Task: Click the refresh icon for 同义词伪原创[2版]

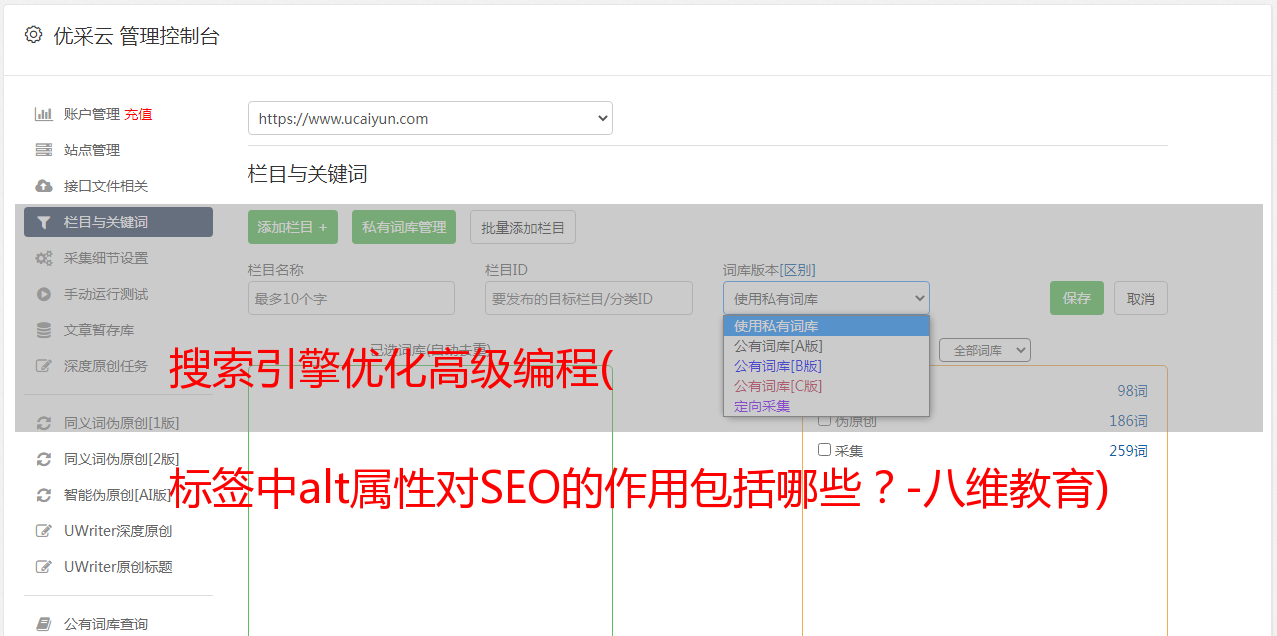Action: [x=43, y=459]
